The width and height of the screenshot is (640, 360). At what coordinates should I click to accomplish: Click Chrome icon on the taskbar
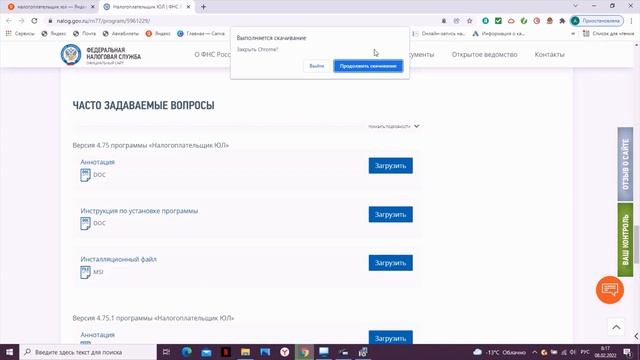pyautogui.click(x=304, y=352)
